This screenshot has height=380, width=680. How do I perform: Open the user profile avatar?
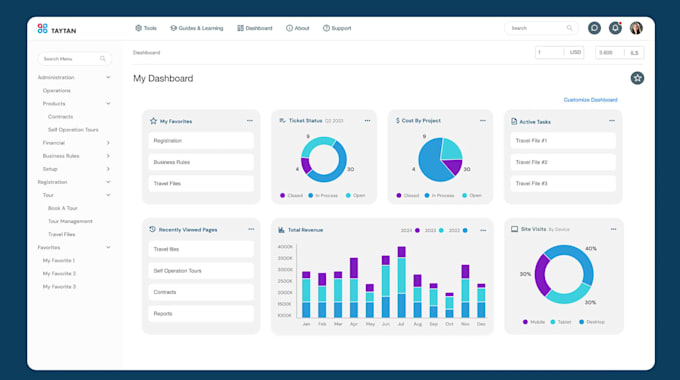click(636, 28)
